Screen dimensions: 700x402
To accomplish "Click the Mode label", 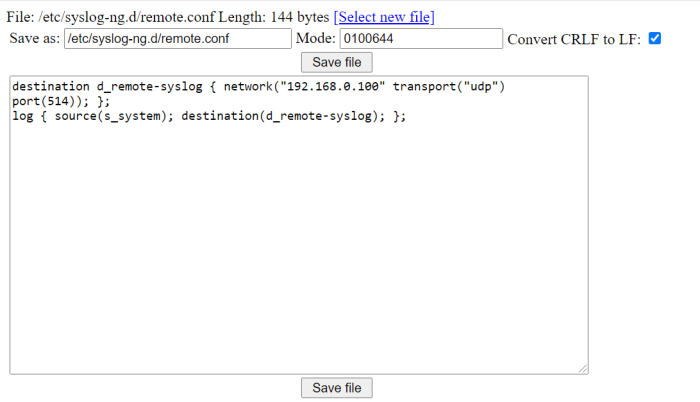I will click(316, 38).
